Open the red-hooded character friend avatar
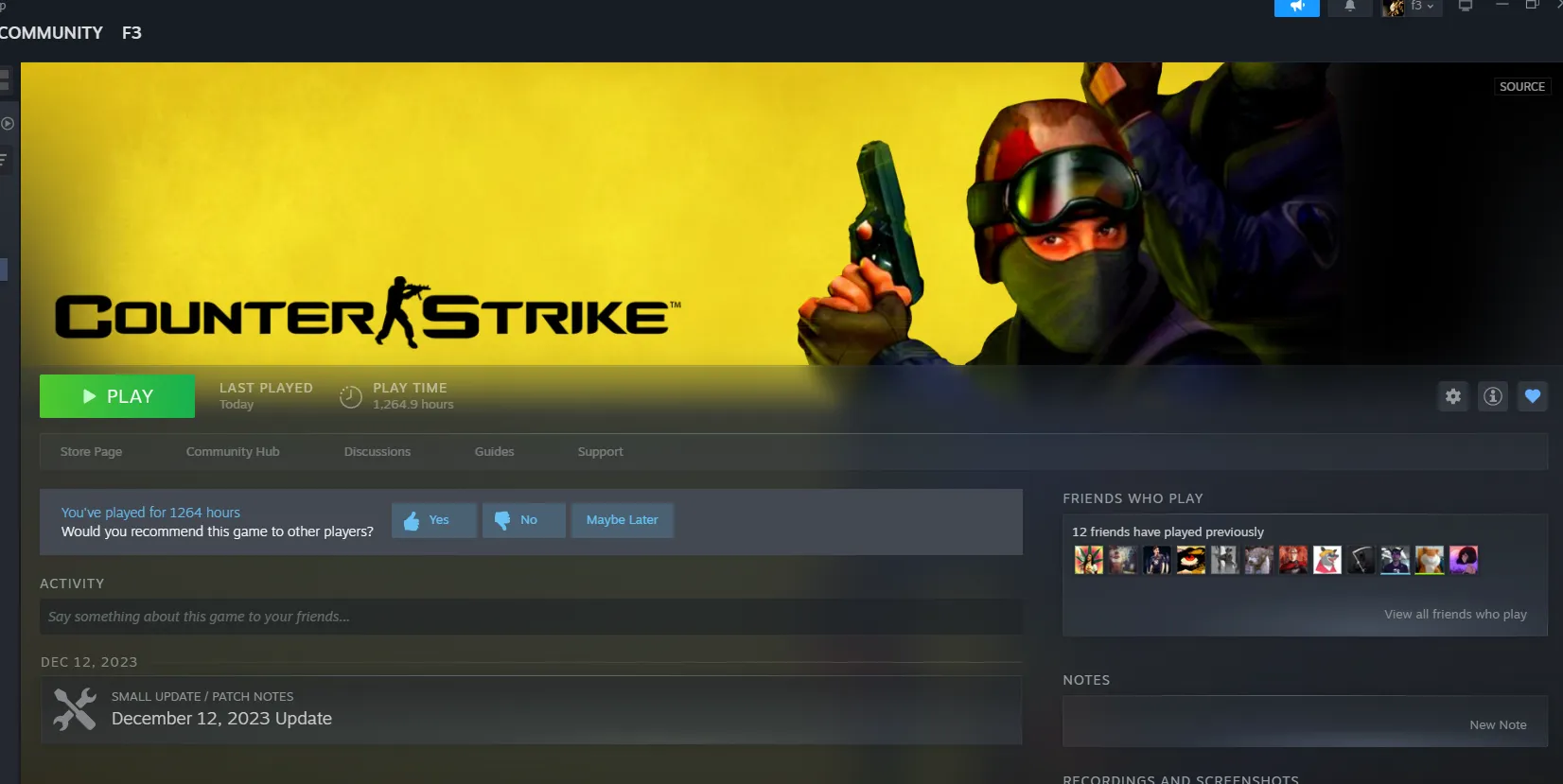1563x784 pixels. click(x=1293, y=560)
